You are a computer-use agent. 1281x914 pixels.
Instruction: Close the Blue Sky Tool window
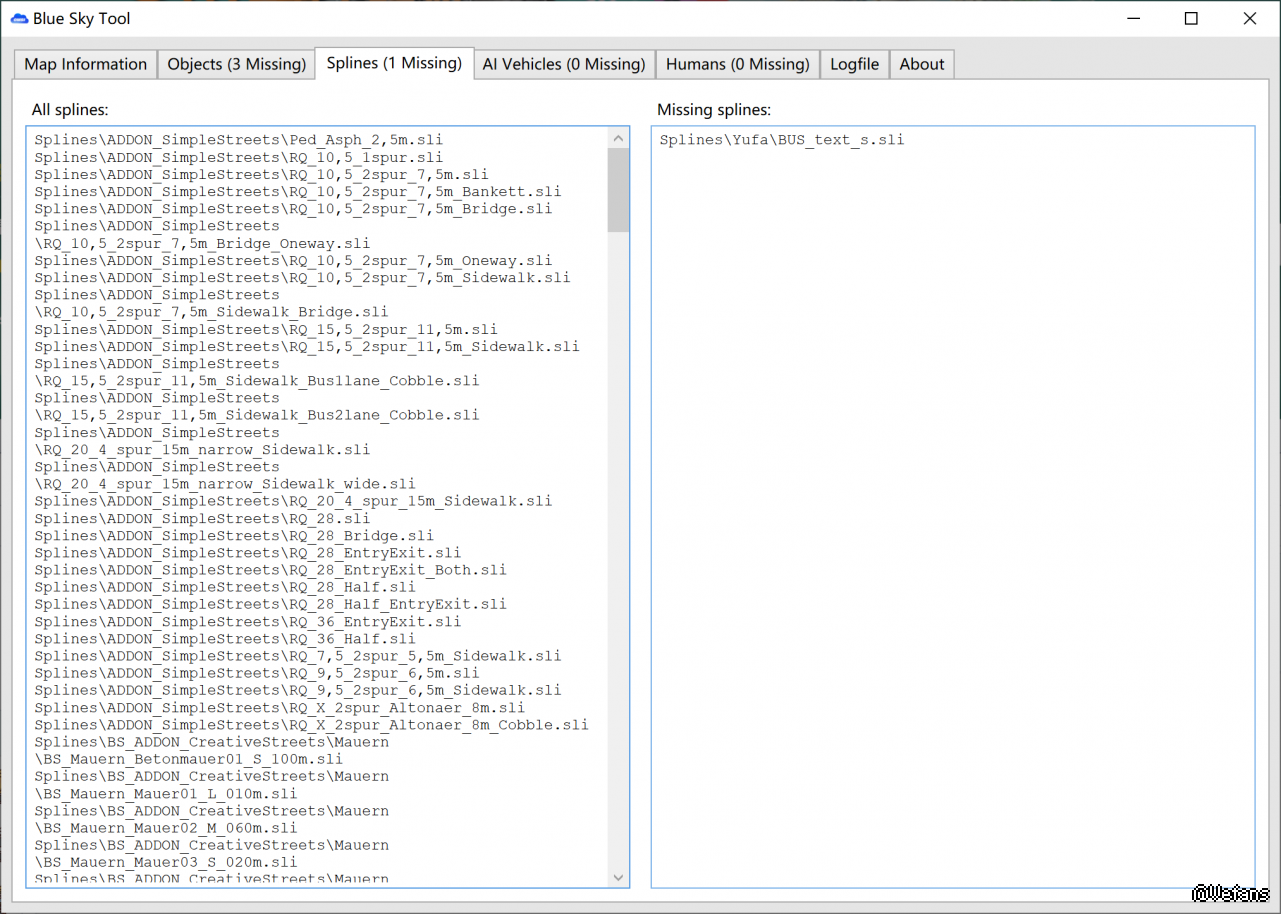tap(1250, 19)
